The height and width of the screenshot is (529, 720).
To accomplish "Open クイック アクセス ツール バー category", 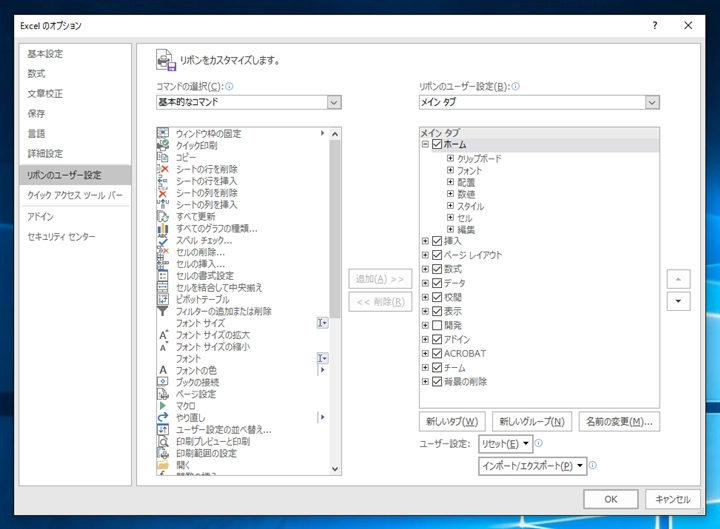I will (75, 195).
